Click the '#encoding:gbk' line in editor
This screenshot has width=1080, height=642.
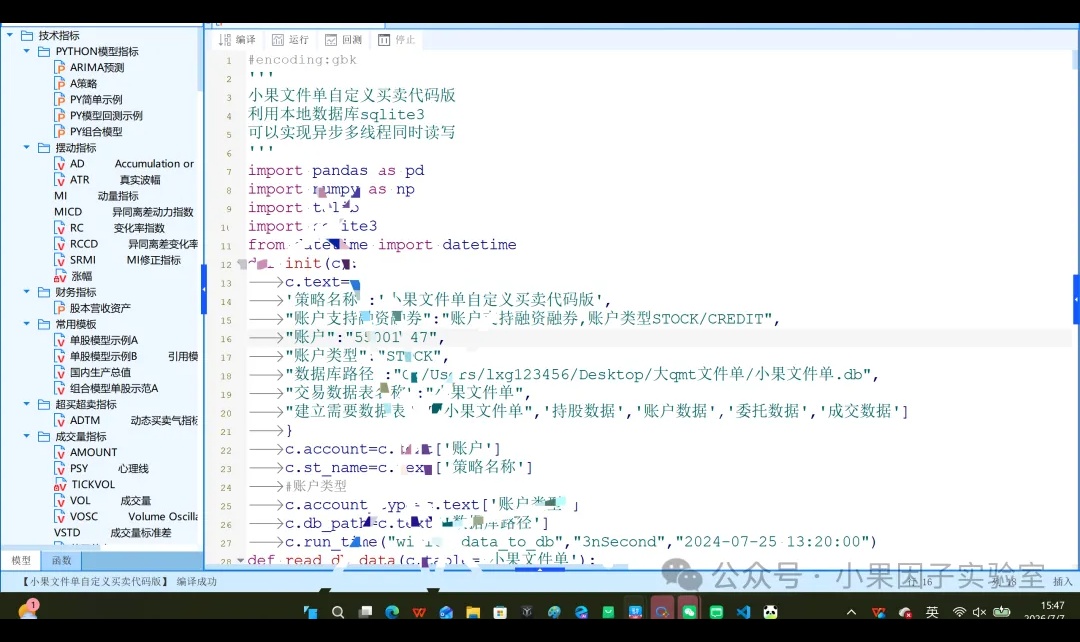click(302, 59)
